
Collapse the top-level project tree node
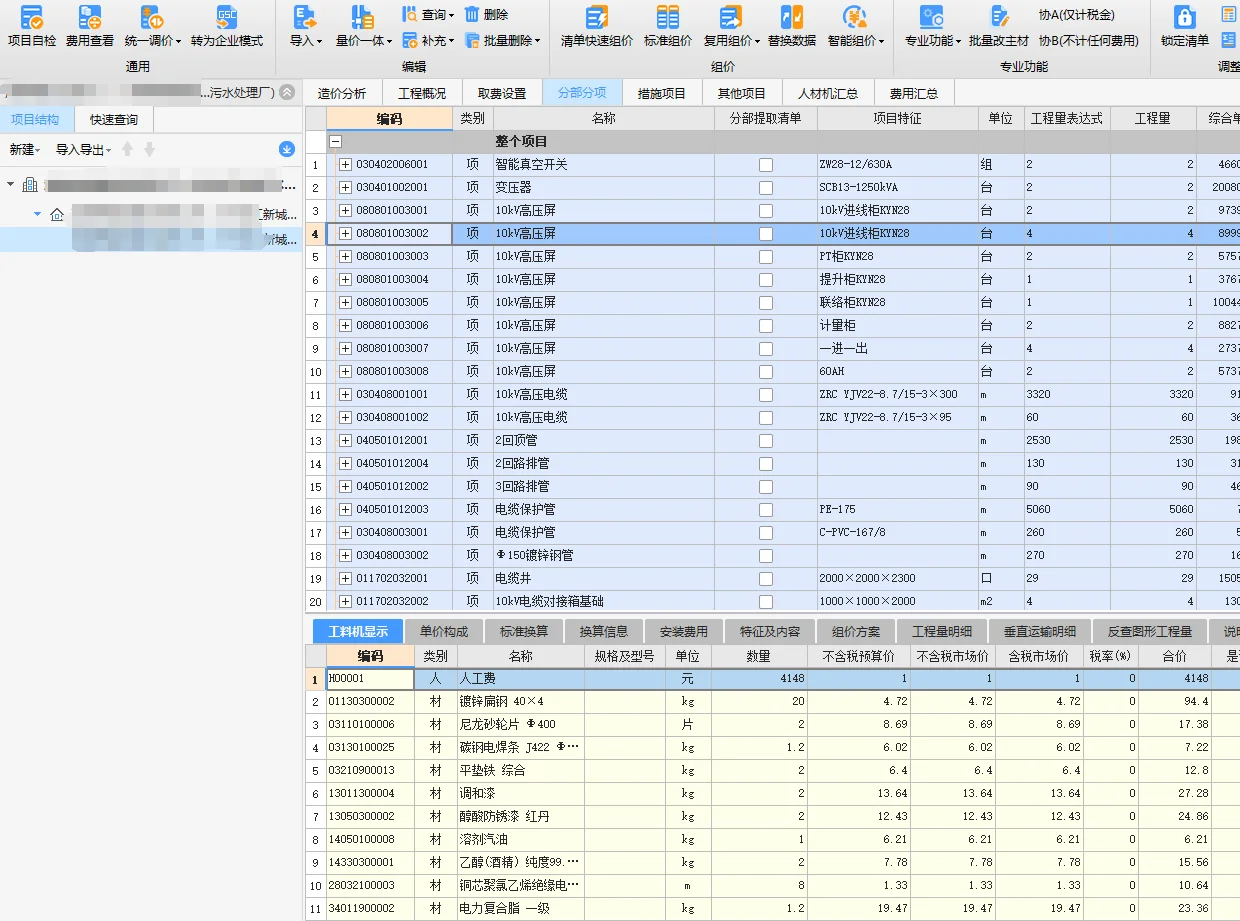(11, 185)
